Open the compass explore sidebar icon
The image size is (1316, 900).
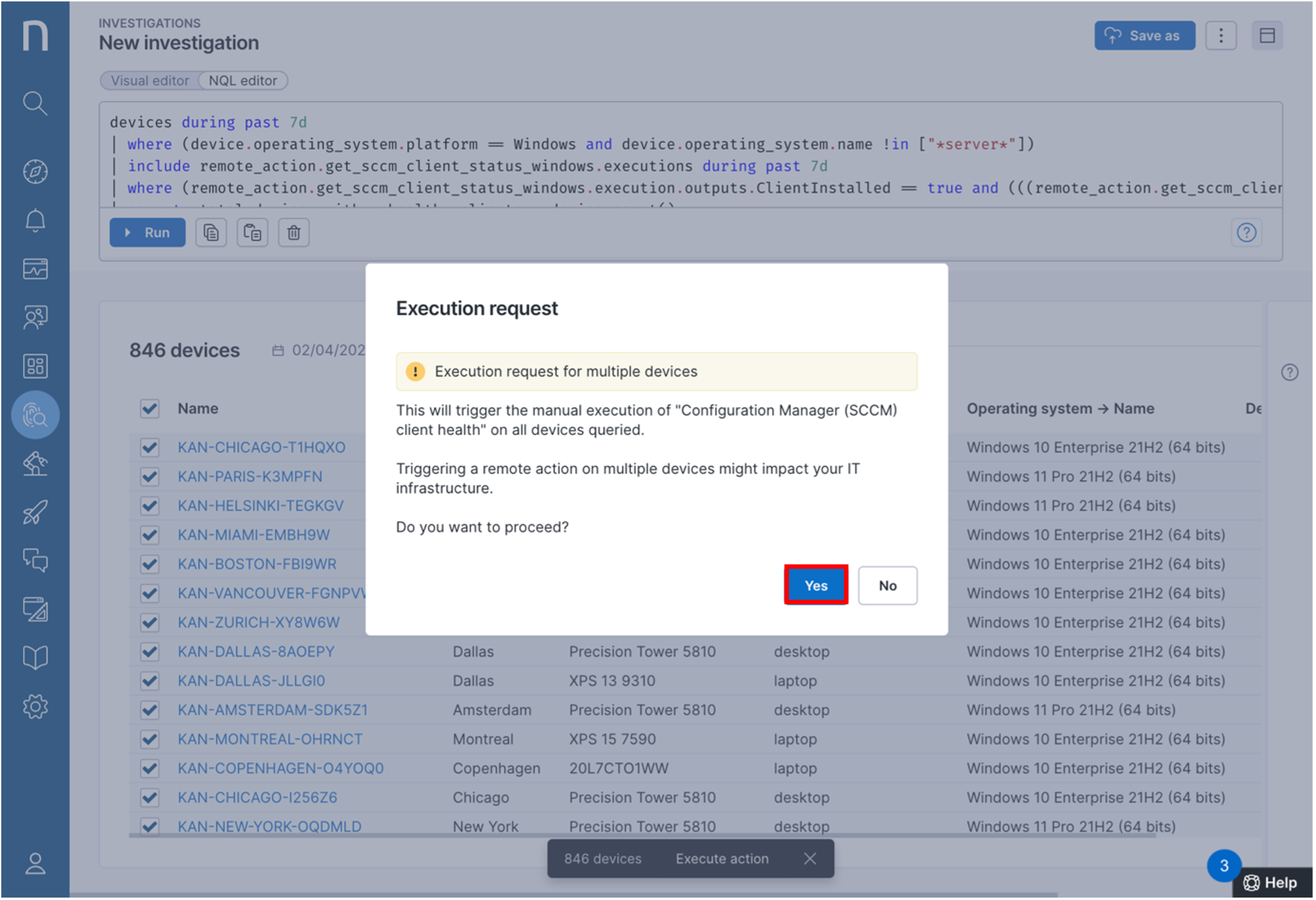[35, 171]
